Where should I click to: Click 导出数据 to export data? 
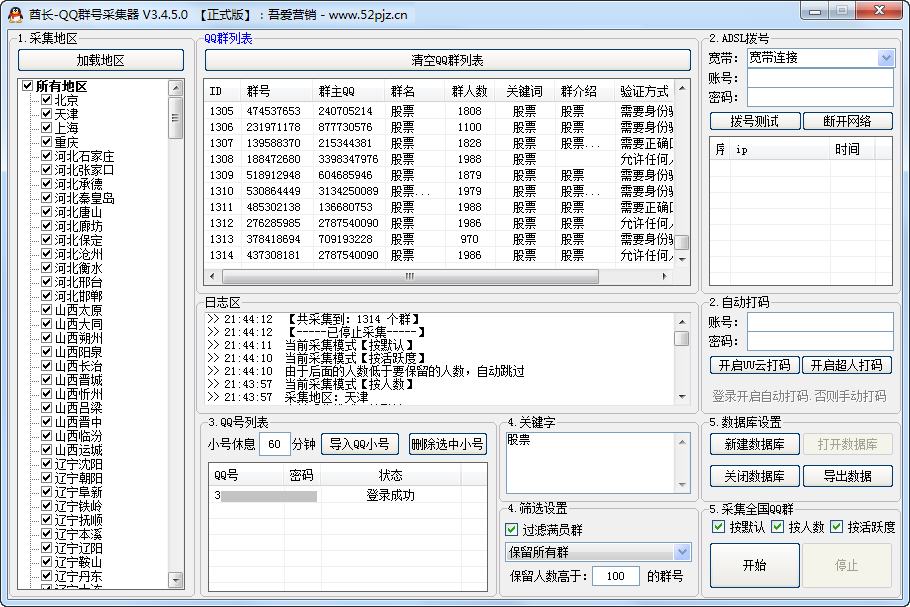click(846, 476)
